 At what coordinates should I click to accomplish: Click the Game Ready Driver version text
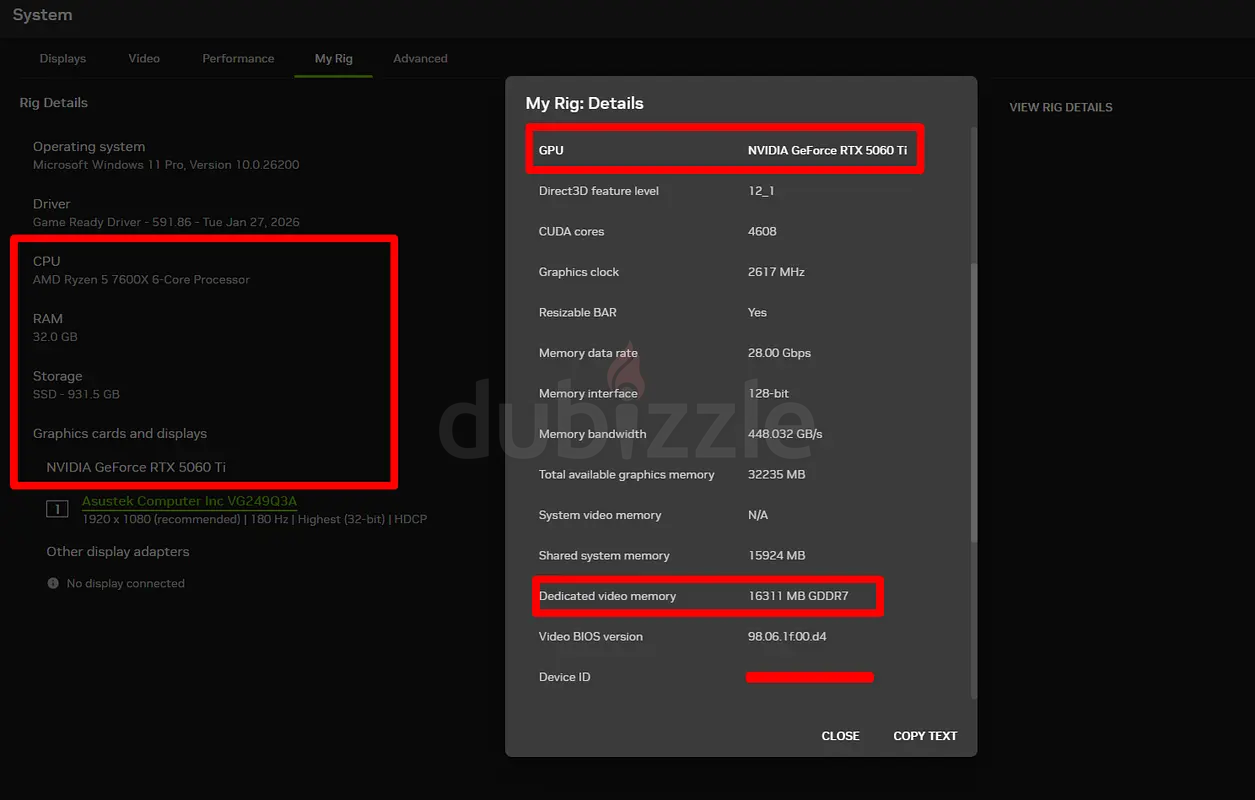(x=166, y=222)
